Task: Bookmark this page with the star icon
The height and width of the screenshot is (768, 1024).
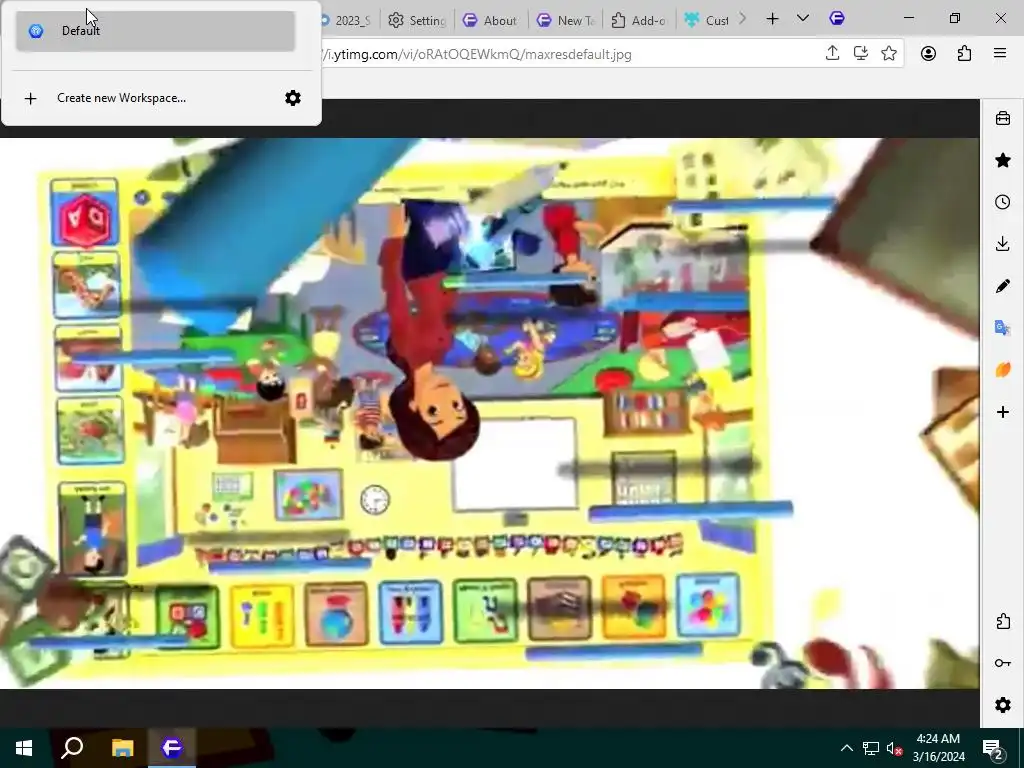Action: coord(889,54)
